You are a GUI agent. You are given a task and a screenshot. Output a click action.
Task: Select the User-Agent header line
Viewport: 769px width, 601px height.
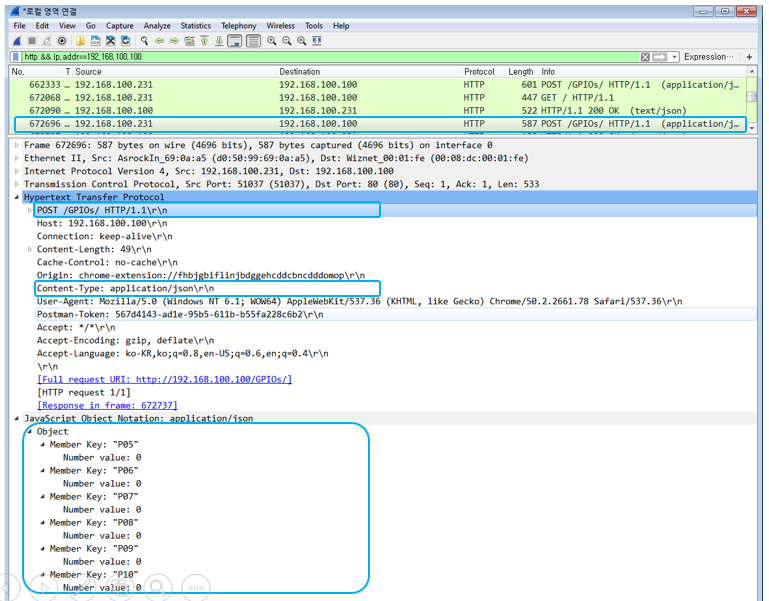coord(359,301)
